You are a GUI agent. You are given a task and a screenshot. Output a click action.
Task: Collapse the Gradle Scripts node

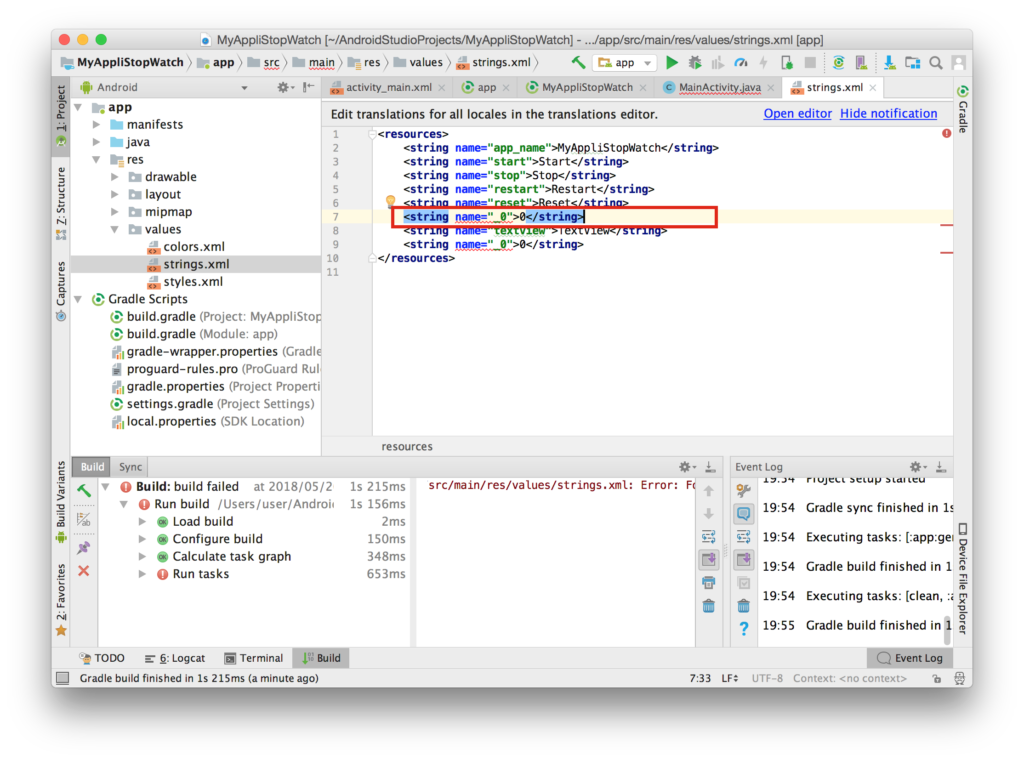click(79, 299)
